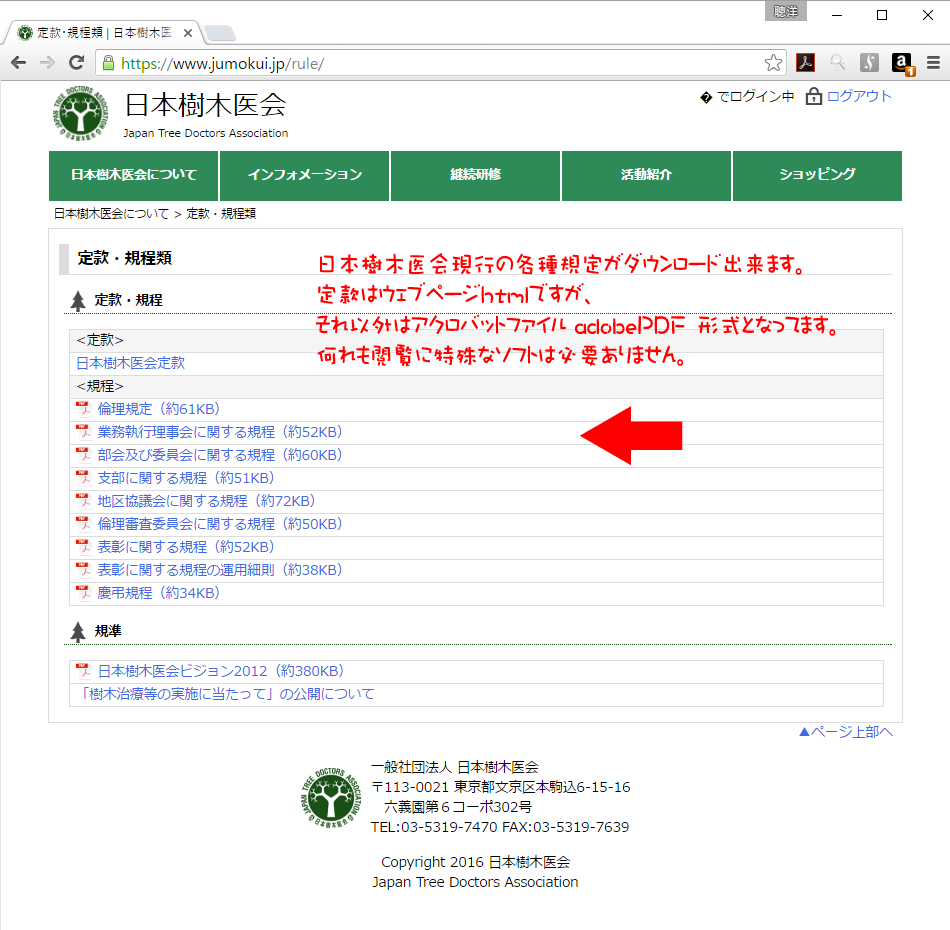Download 日本樹木医会ビジョン2012（約380KB）
This screenshot has height=930, width=950.
click(x=222, y=671)
